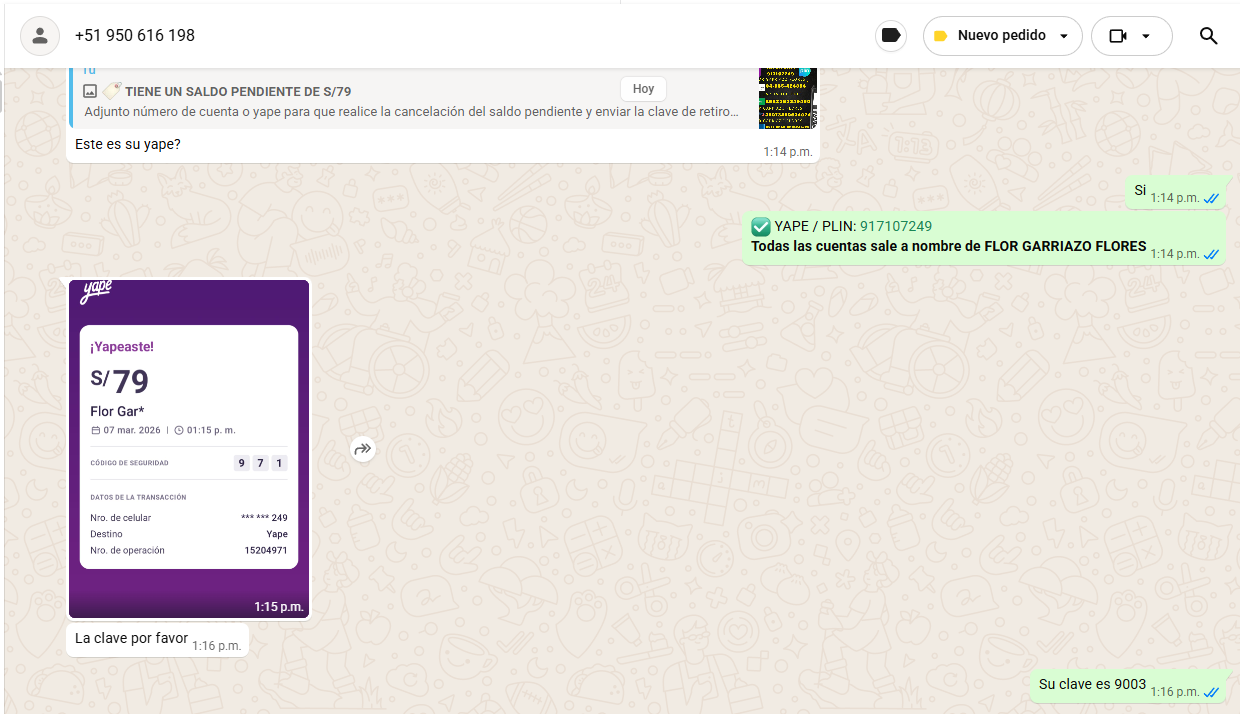Open the thumbnail in the quoted message
The width and height of the screenshot is (1240, 714).
(788, 98)
